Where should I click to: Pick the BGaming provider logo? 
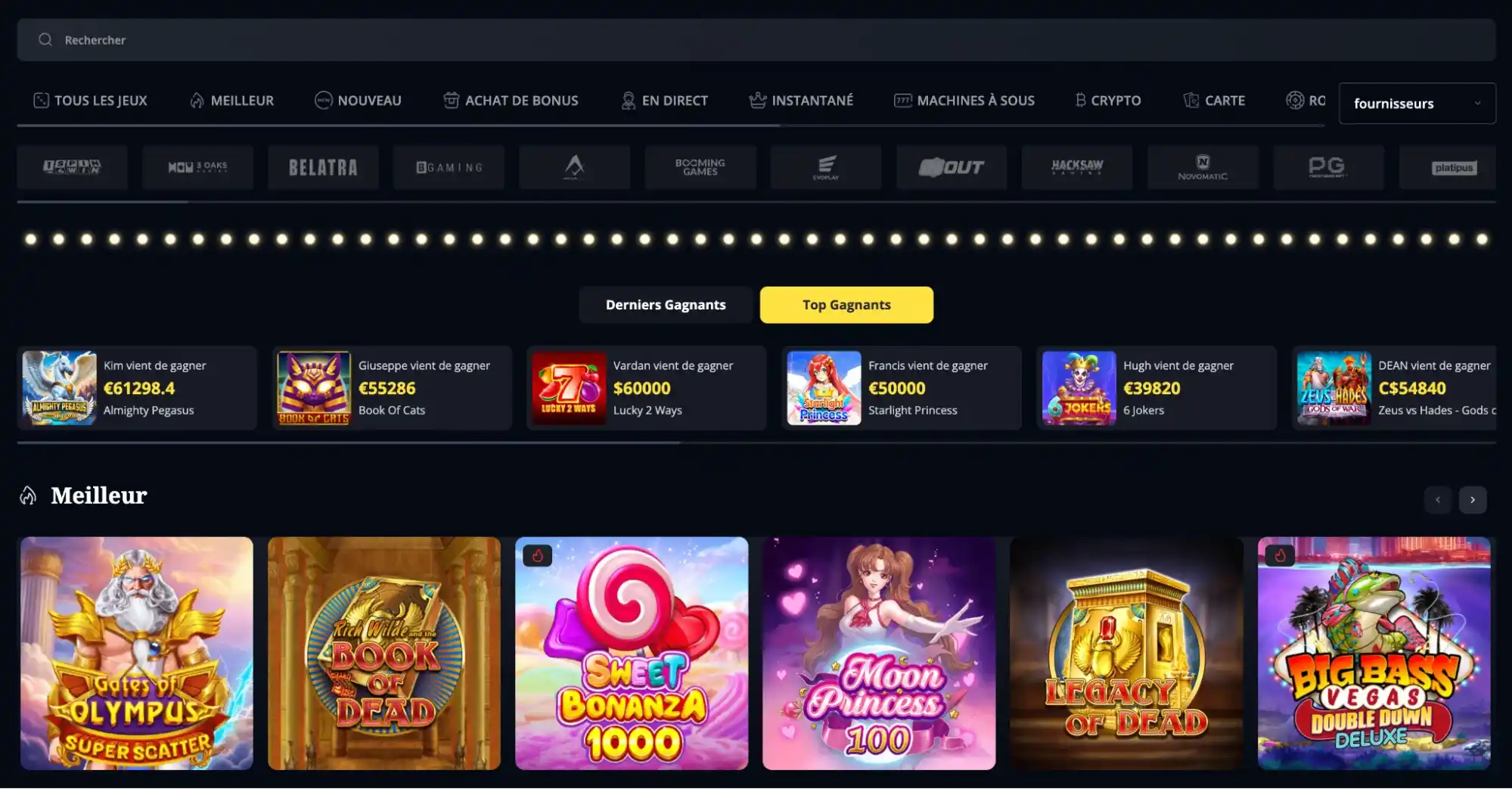[449, 167]
